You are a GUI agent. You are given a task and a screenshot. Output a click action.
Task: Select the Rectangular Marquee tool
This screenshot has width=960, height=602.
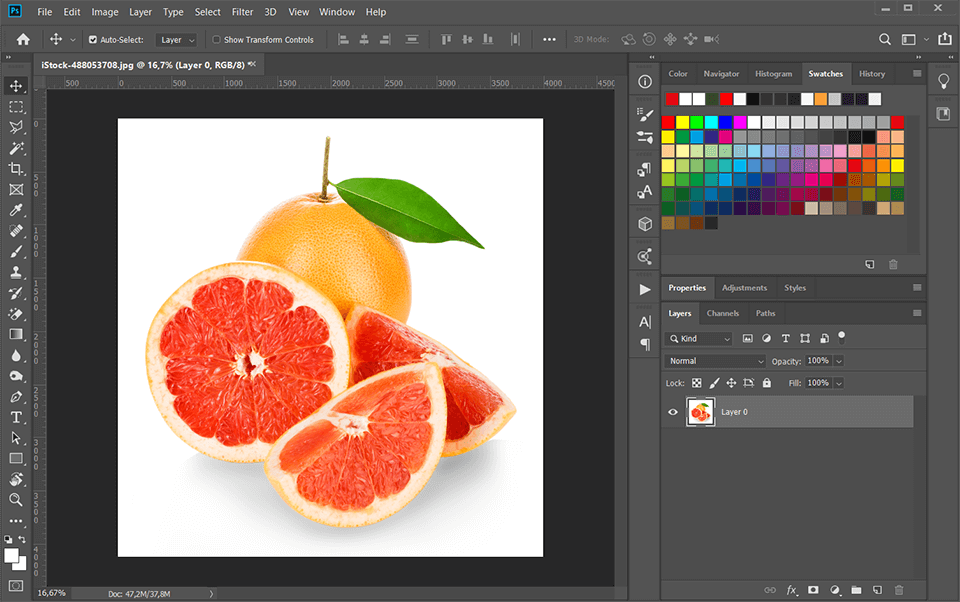point(17,107)
